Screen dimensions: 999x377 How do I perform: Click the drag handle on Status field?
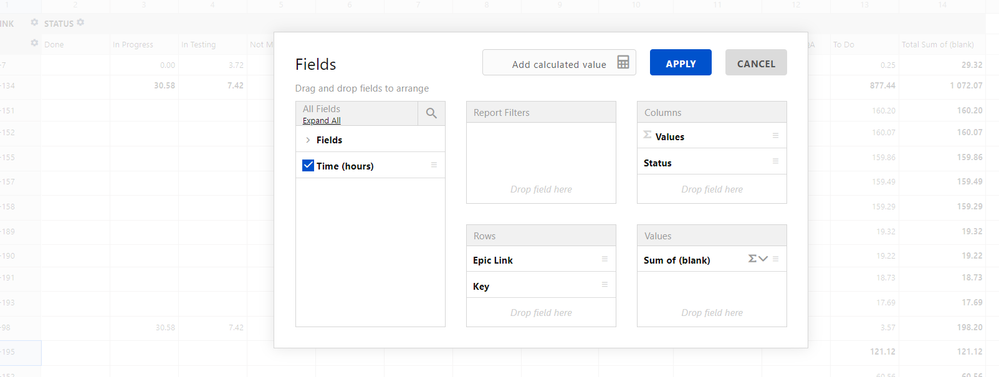point(775,162)
